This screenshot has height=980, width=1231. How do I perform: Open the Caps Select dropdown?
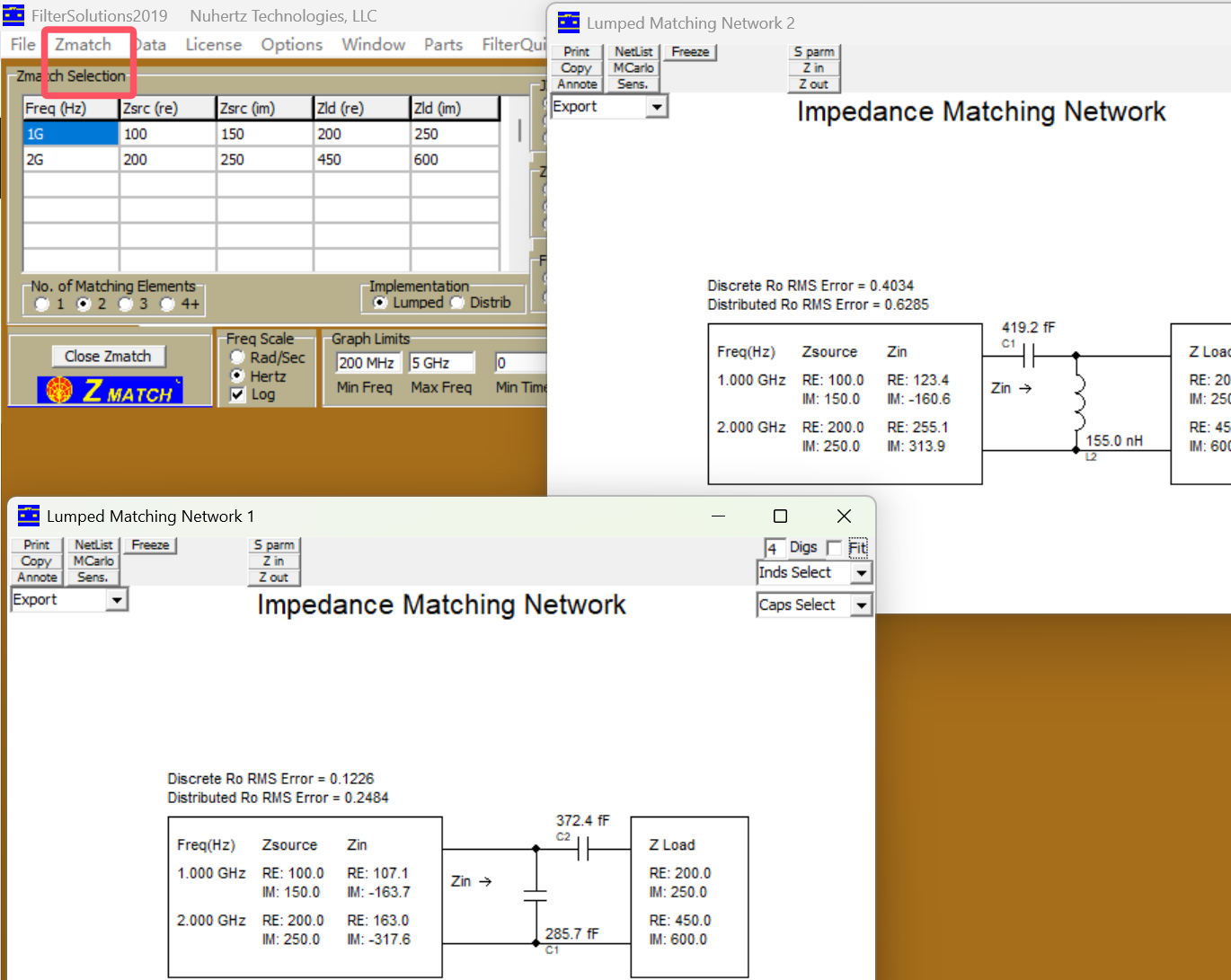(861, 605)
